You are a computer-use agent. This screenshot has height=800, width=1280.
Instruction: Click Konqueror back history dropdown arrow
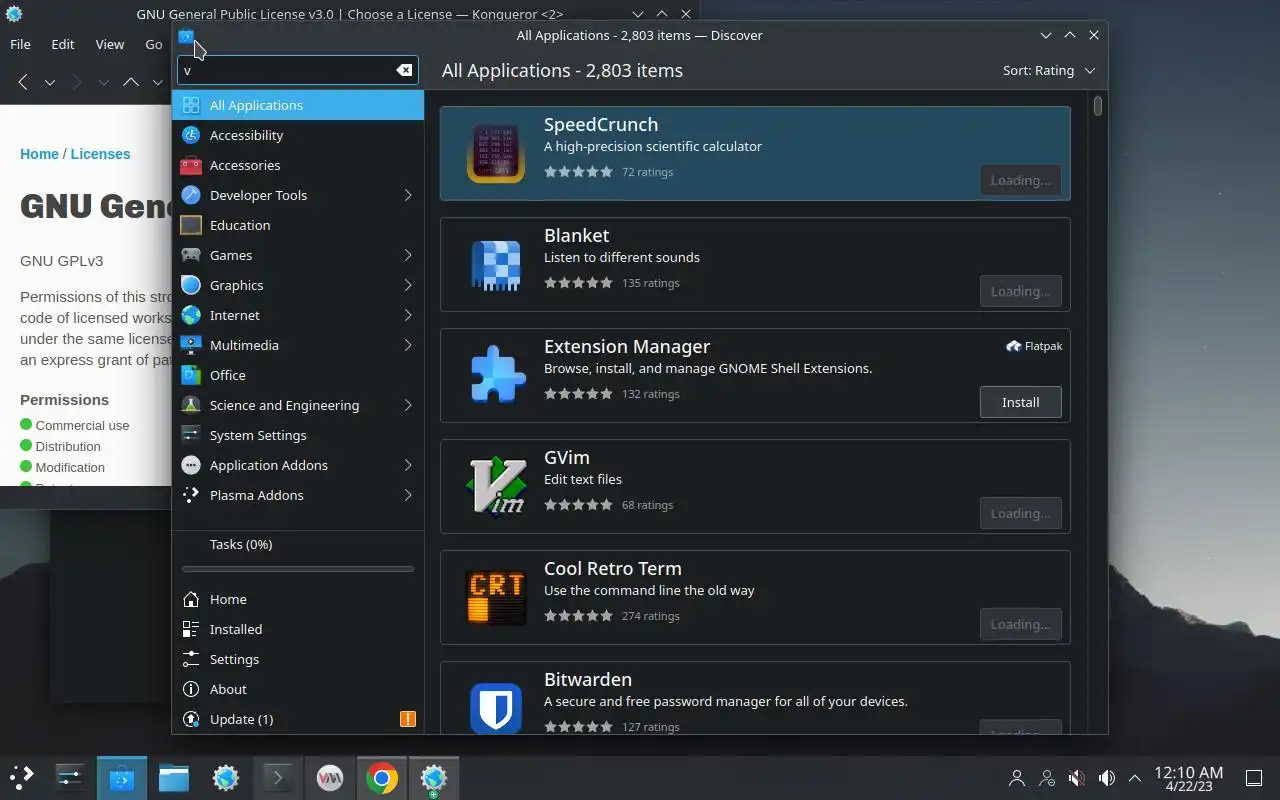pyautogui.click(x=49, y=82)
